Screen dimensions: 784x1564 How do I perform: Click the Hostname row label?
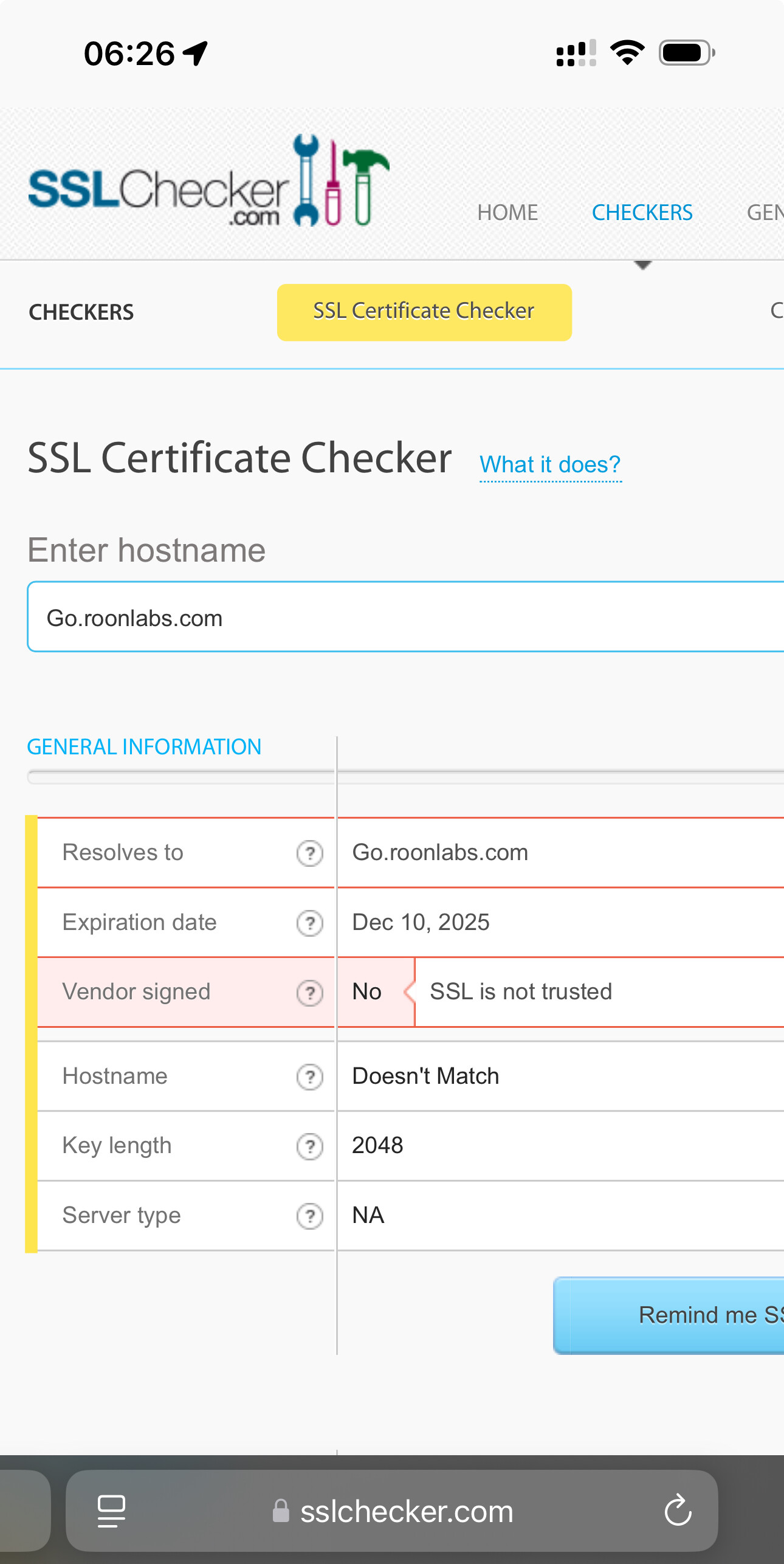(x=115, y=1077)
